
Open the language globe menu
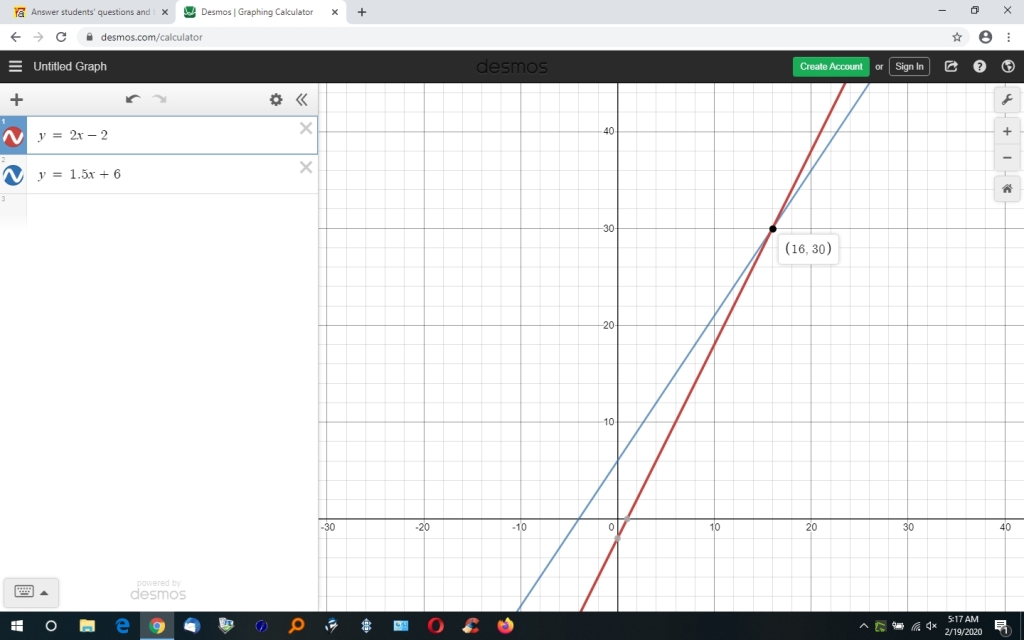pos(1008,66)
